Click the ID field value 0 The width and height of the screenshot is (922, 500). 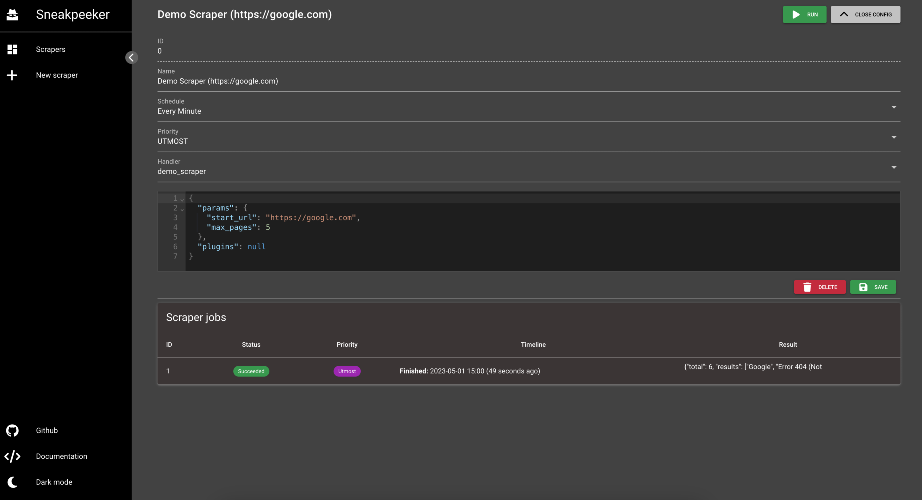159,51
